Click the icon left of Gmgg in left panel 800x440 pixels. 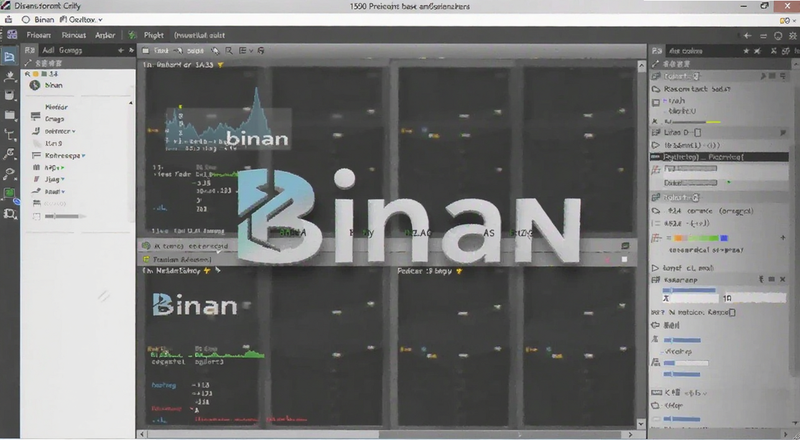(35, 118)
